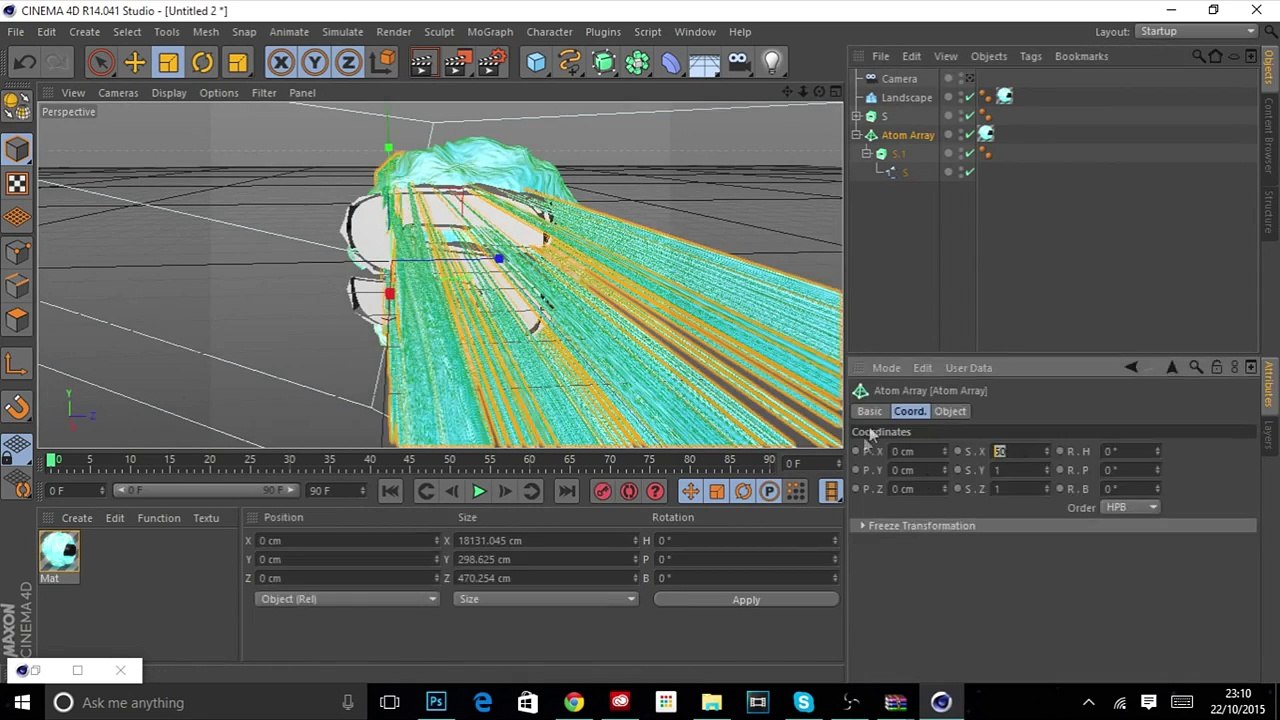This screenshot has height=720, width=1280.
Task: Click the S.X scale input field
Action: tap(1018, 451)
